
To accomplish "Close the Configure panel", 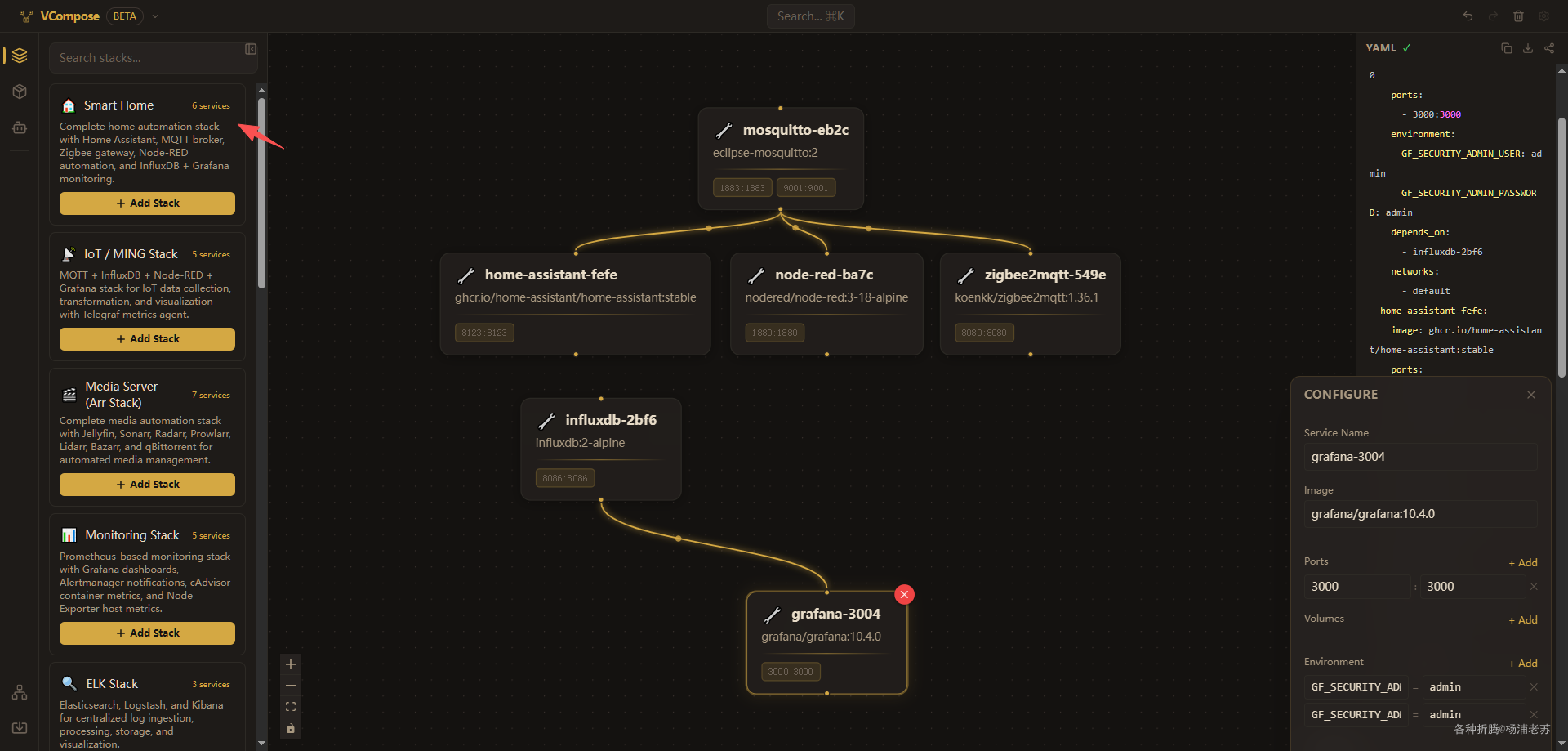I will [x=1531, y=395].
